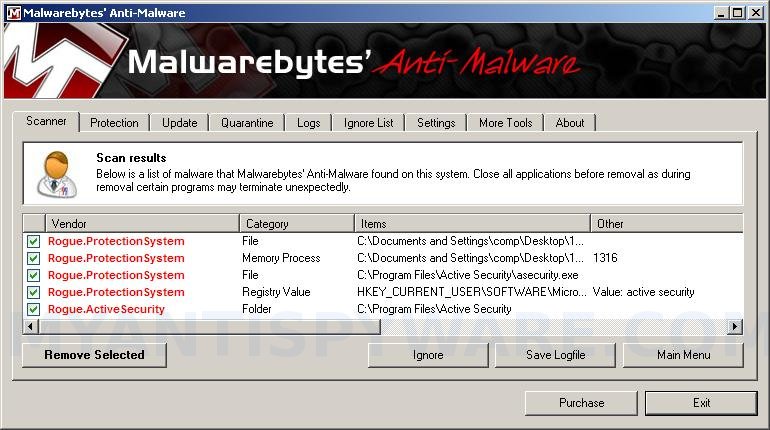Open the Quarantine tab

[247, 123]
